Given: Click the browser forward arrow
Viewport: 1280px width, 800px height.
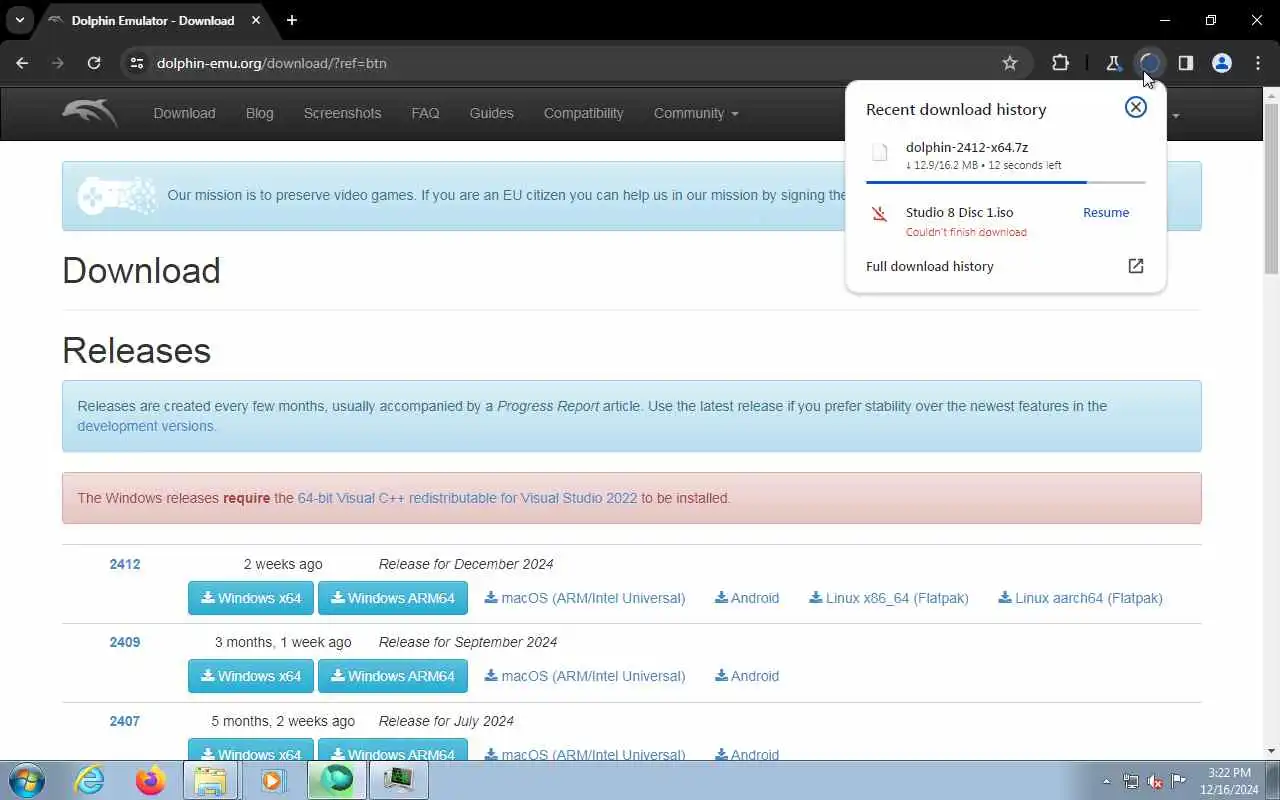Looking at the screenshot, I should [x=58, y=63].
